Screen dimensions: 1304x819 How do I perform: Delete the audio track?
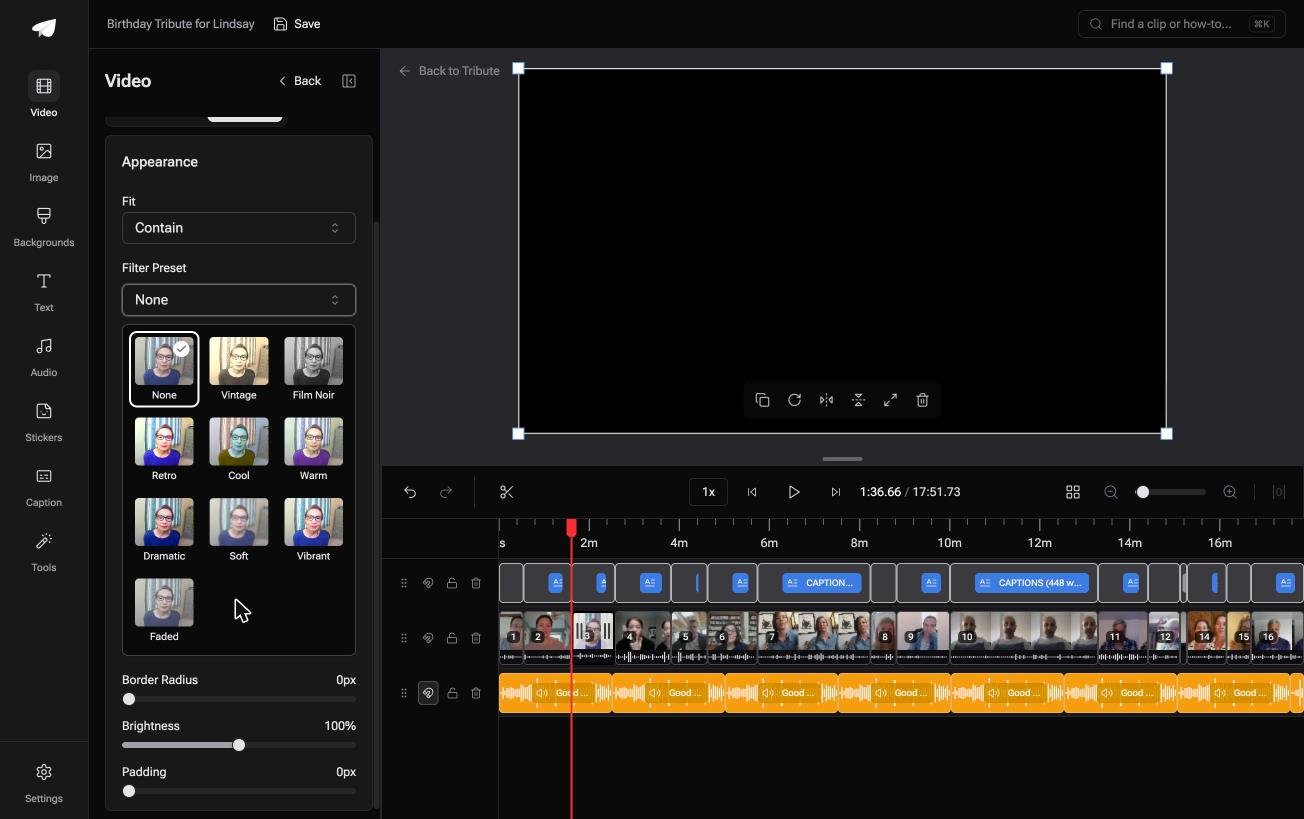coord(476,693)
